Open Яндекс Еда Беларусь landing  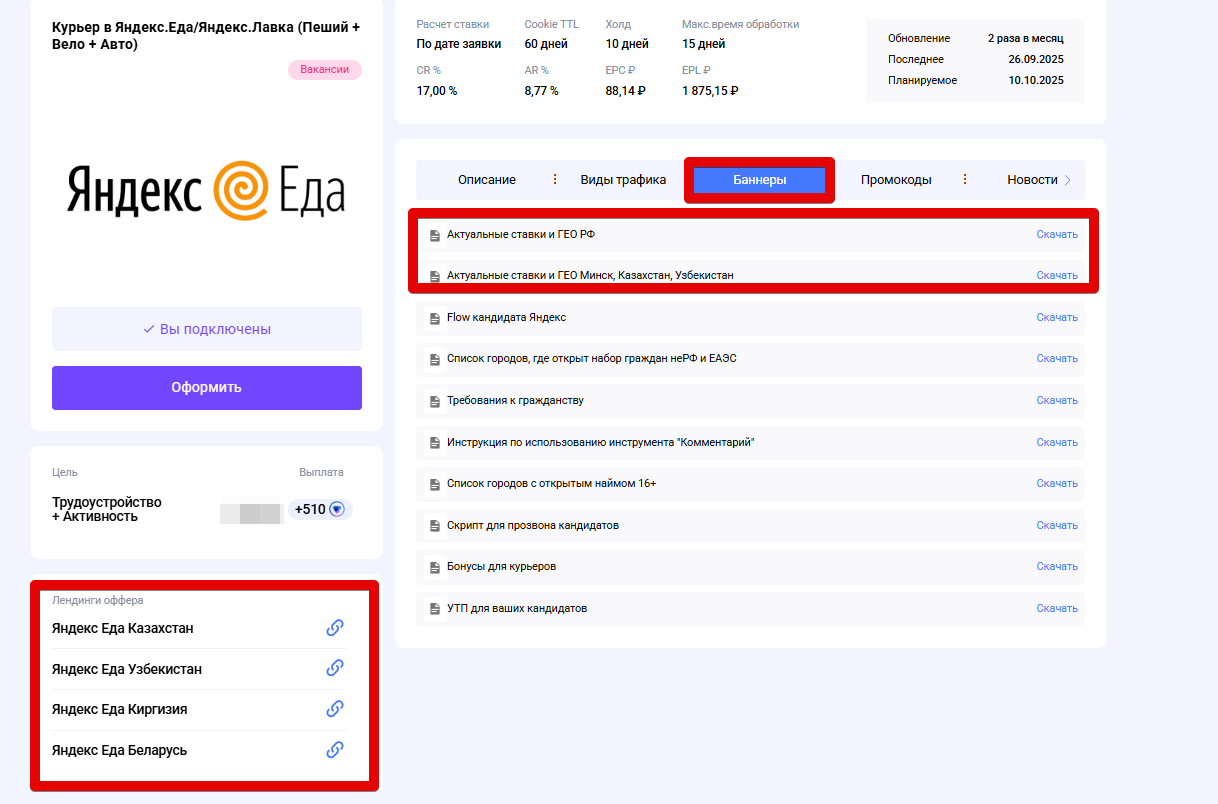tap(120, 750)
